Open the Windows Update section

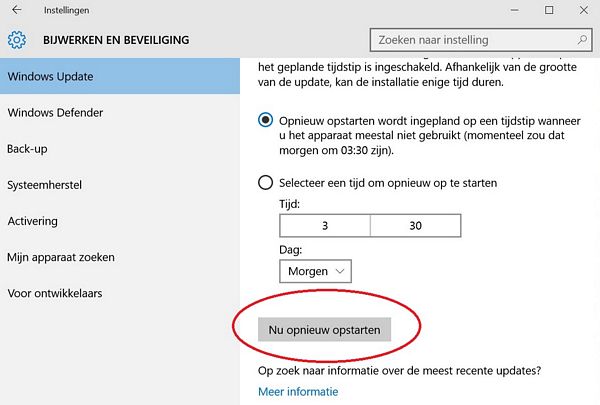coord(120,76)
